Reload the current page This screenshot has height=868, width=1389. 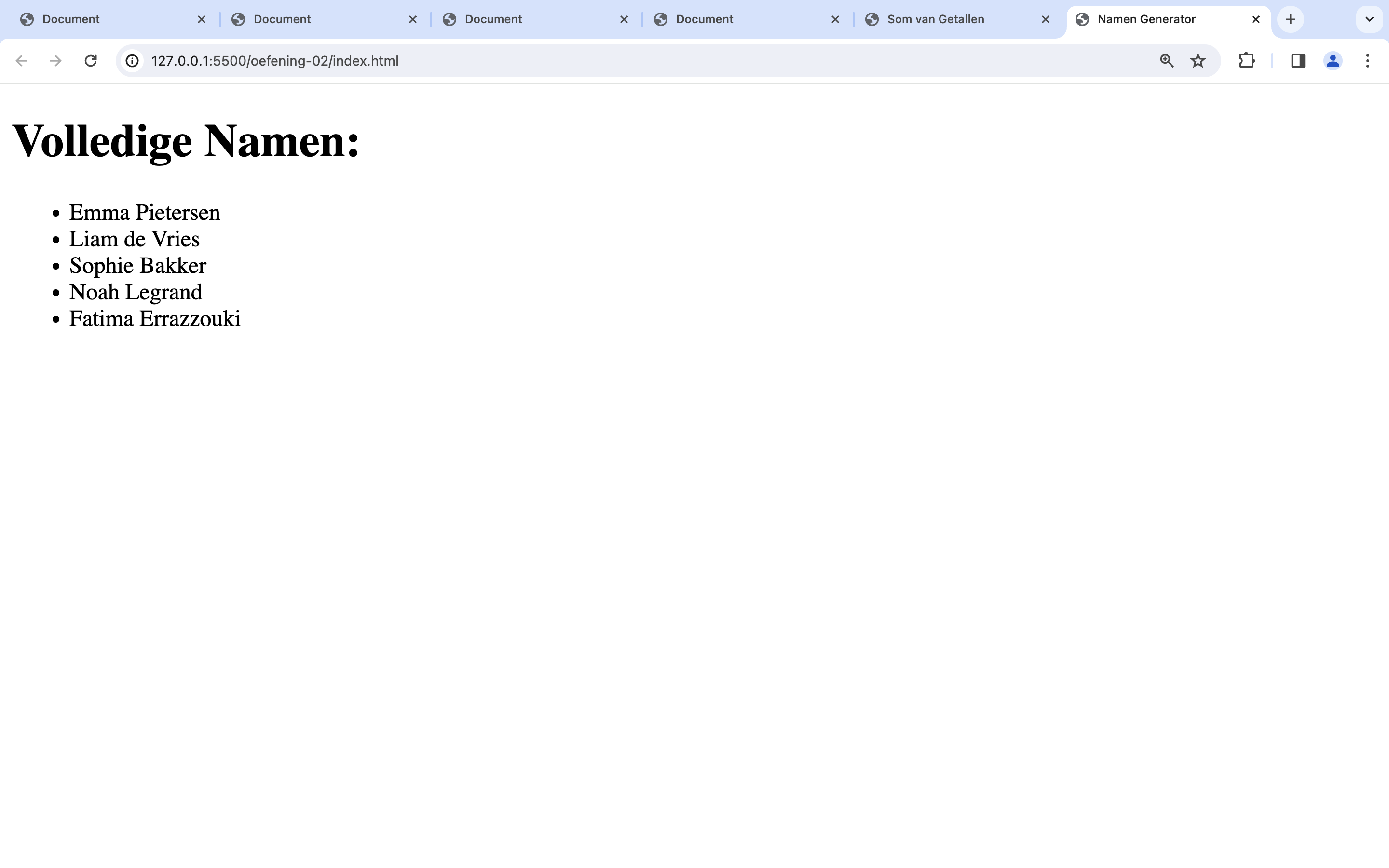point(91,61)
